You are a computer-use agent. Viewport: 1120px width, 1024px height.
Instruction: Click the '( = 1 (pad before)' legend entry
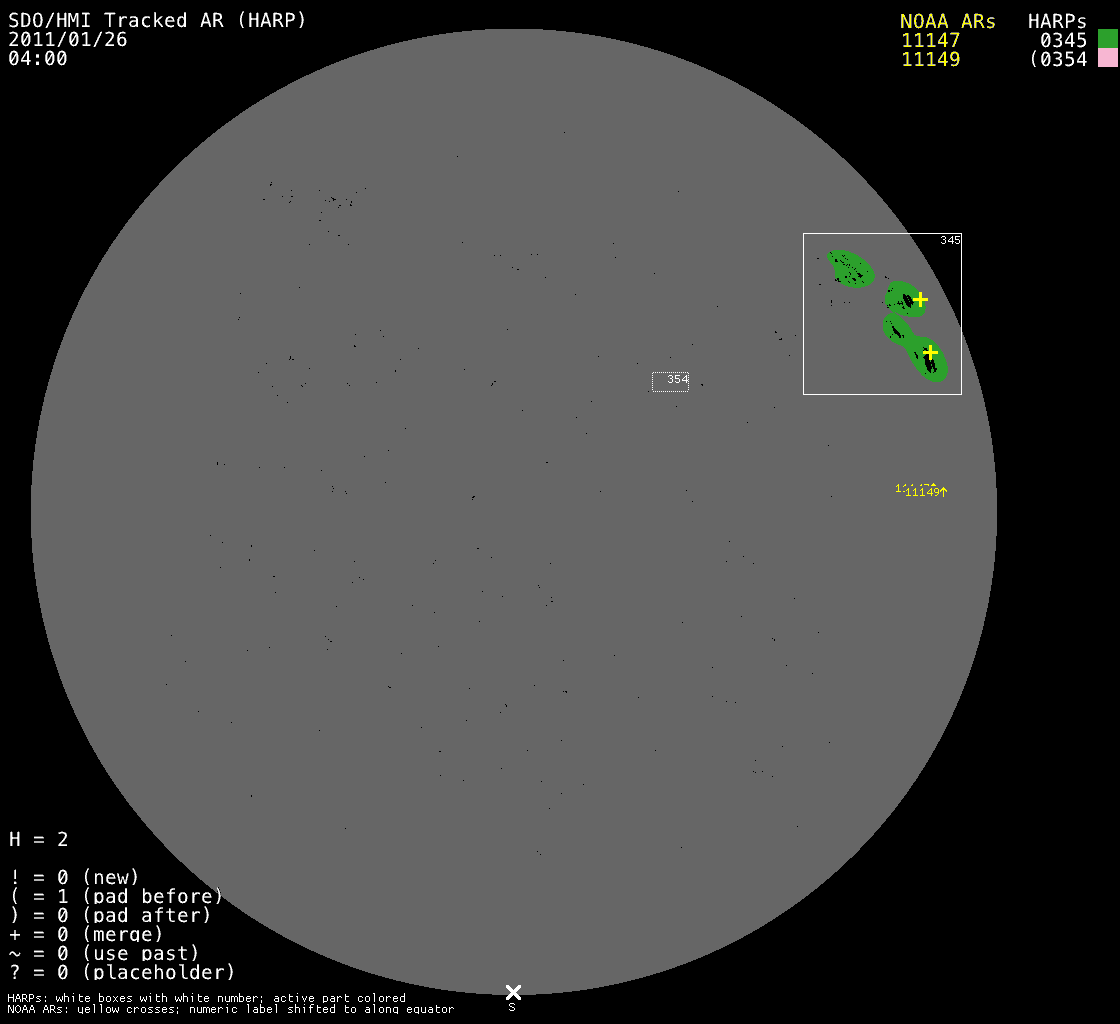click(116, 896)
